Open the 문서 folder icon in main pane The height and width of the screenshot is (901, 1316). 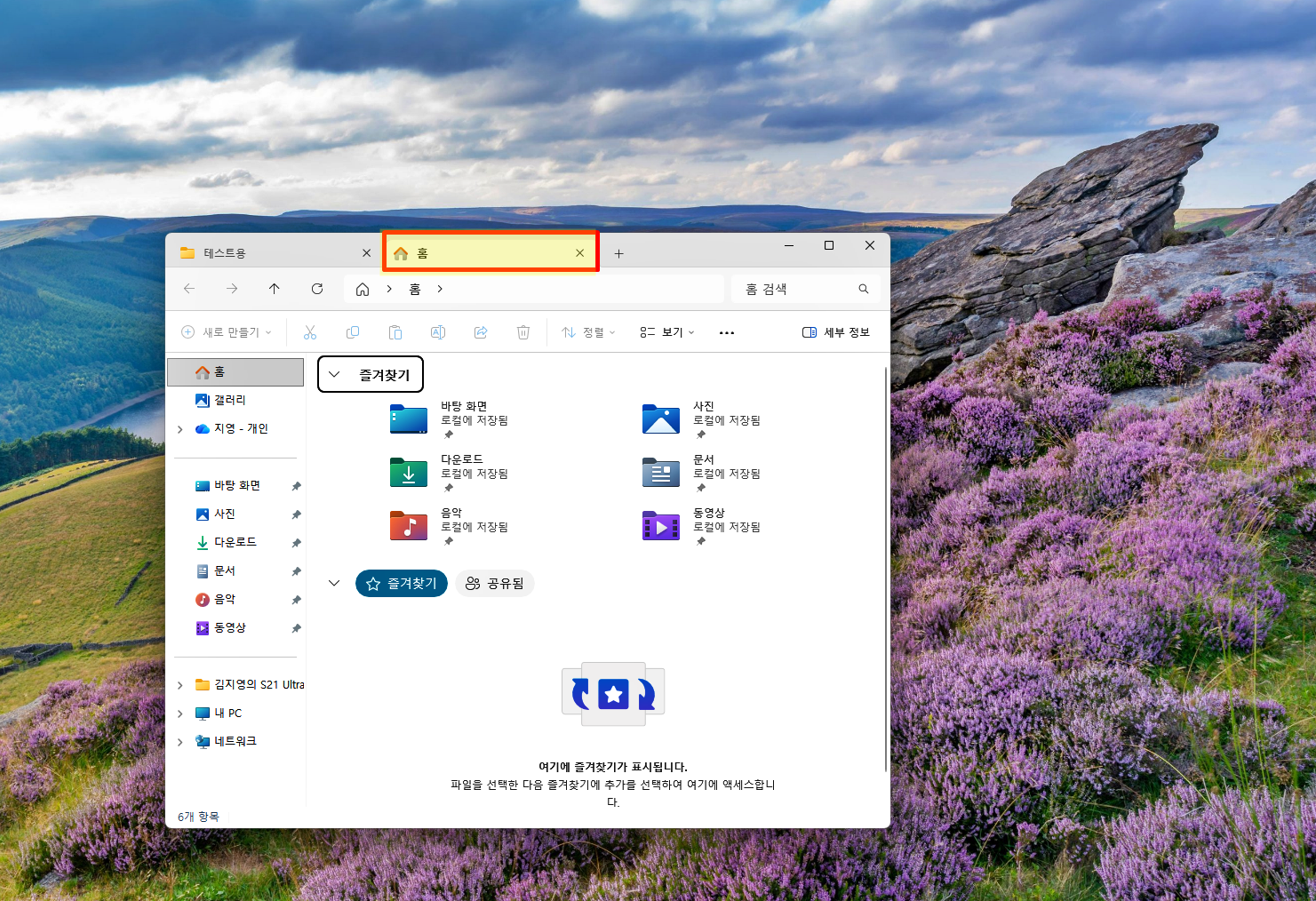661,472
